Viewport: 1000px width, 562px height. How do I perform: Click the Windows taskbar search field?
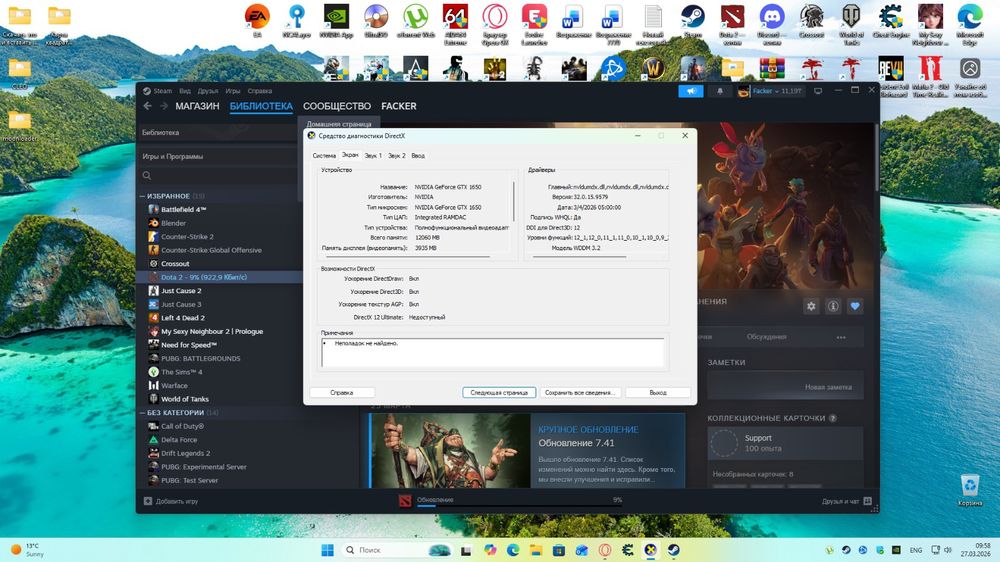(x=397, y=550)
